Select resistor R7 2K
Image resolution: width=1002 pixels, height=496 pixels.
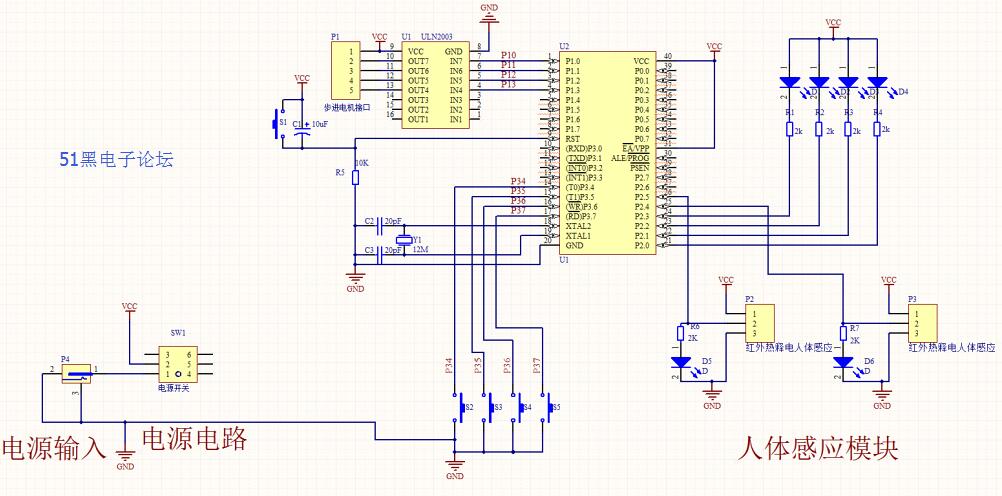(x=844, y=333)
